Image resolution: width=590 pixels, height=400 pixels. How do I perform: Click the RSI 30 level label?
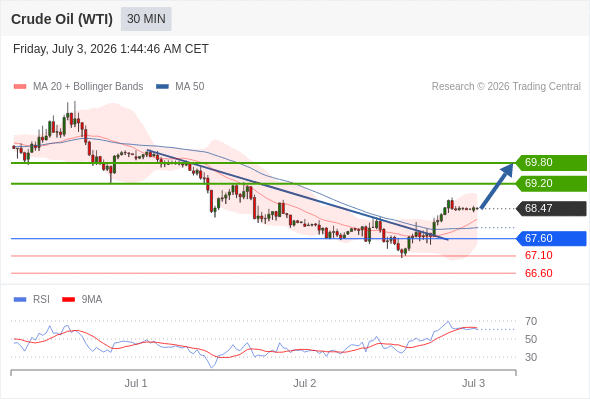tap(531, 357)
